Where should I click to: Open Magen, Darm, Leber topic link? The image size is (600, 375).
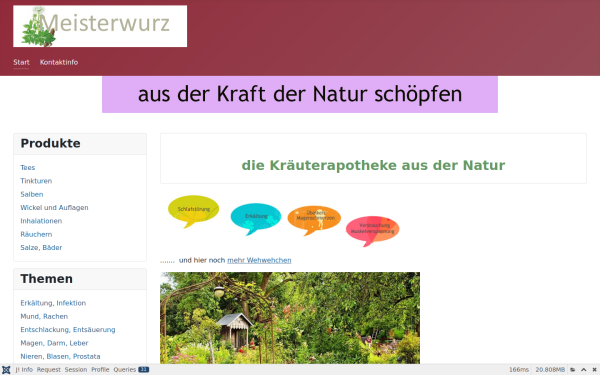click(x=54, y=343)
